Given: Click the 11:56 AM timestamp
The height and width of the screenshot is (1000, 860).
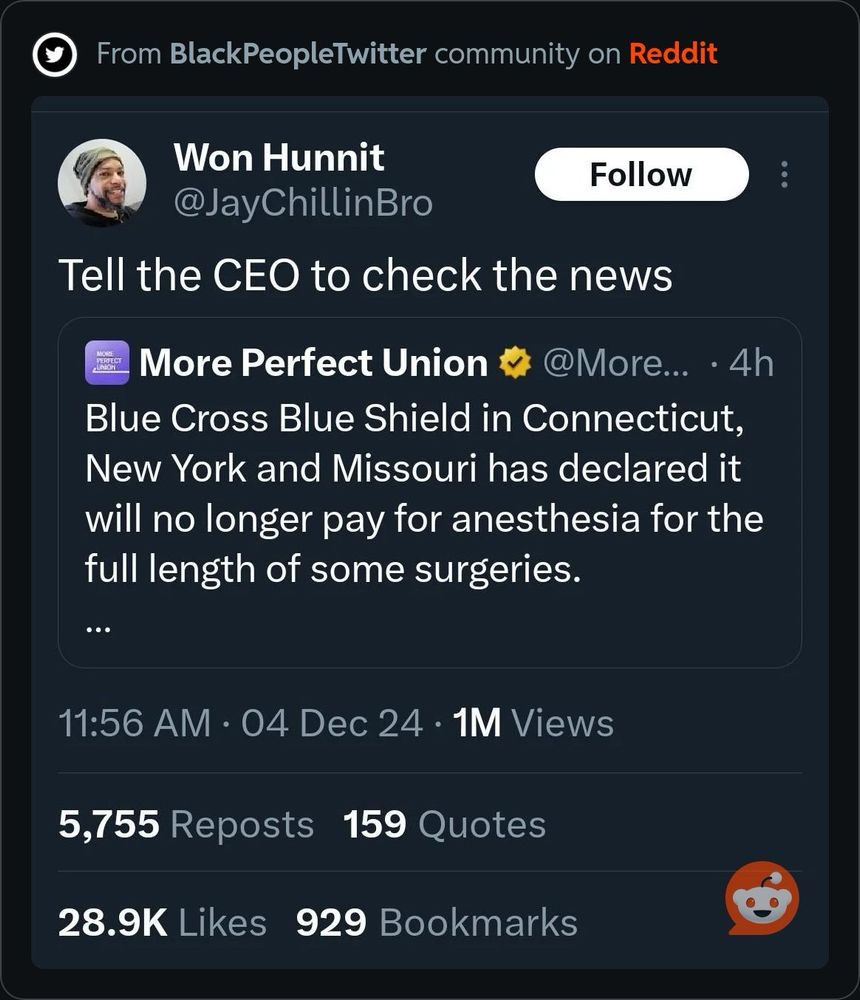Looking at the screenshot, I should (x=135, y=723).
